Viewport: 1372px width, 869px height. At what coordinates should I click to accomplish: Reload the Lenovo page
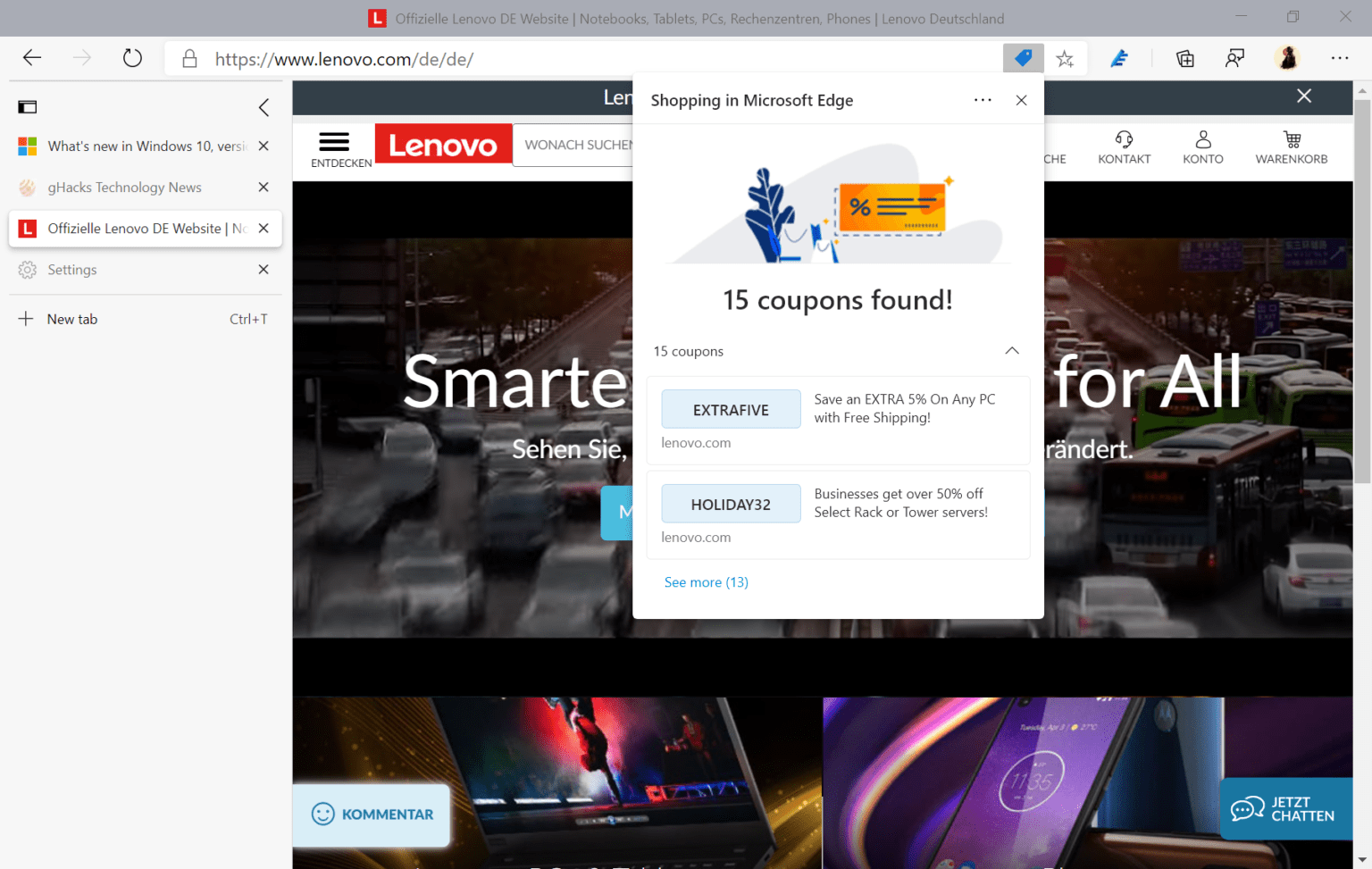(132, 58)
